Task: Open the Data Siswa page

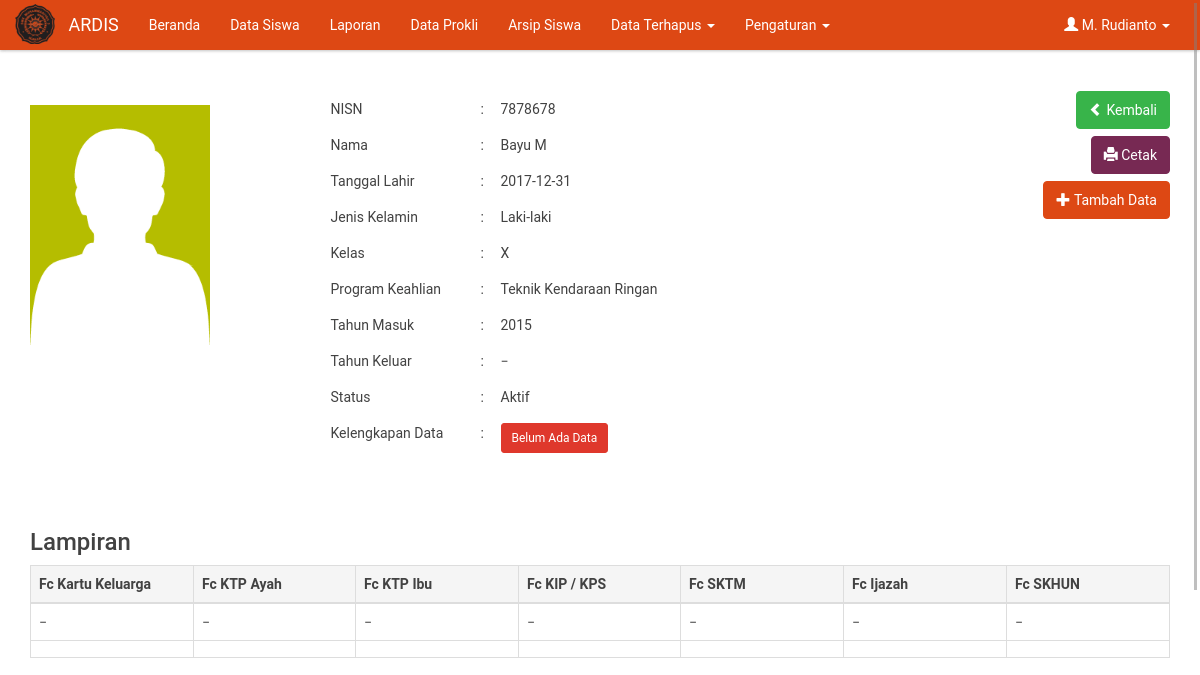Action: pos(264,25)
